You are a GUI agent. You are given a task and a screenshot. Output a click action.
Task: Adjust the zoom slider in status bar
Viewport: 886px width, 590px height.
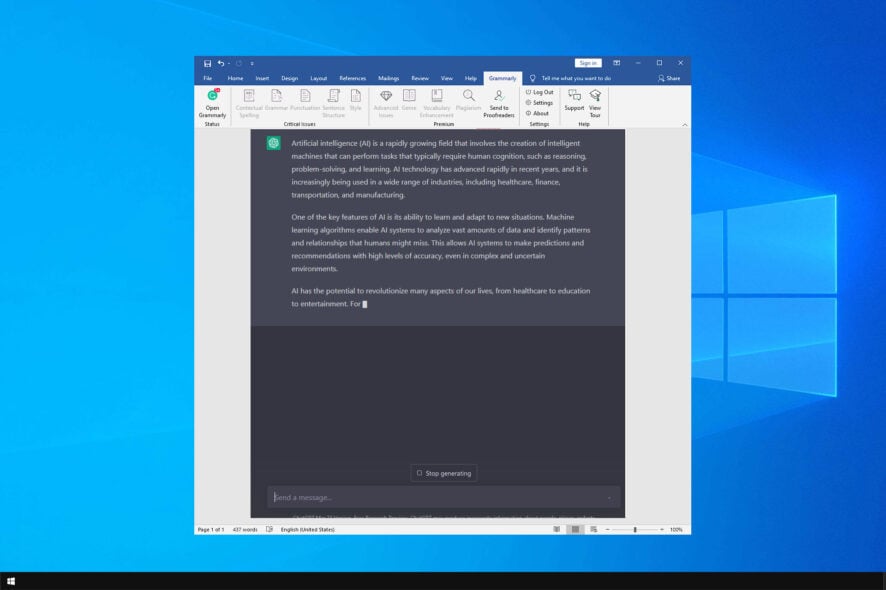coord(636,529)
